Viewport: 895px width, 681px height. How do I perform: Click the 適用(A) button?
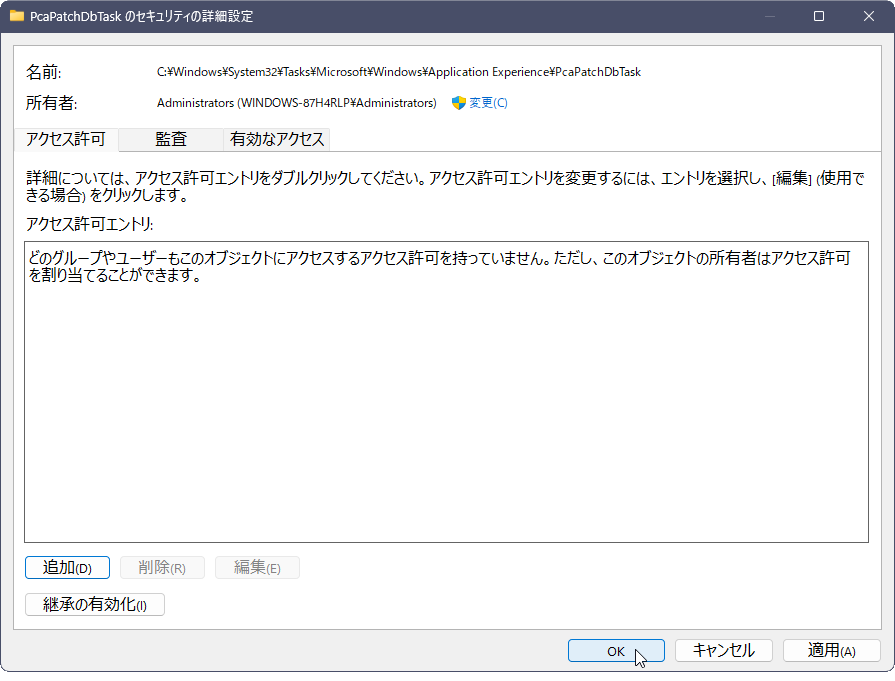(x=832, y=651)
